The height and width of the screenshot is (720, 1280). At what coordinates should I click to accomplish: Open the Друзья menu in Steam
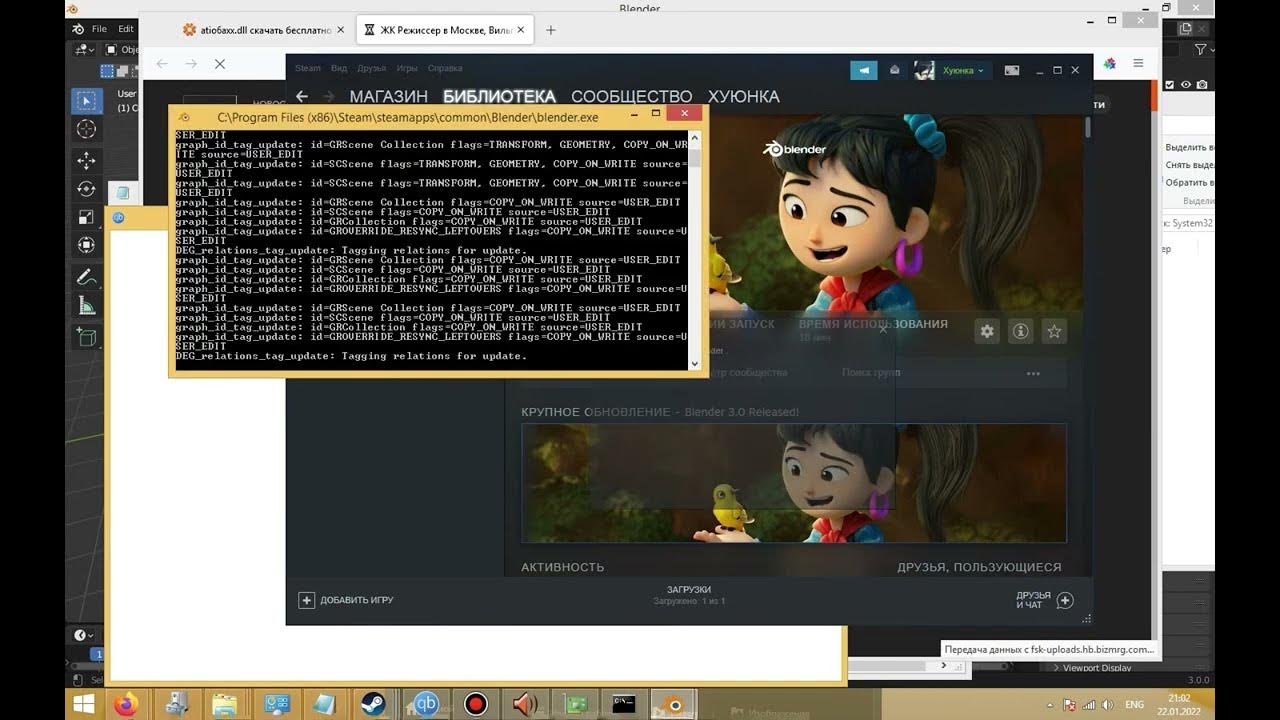(372, 69)
